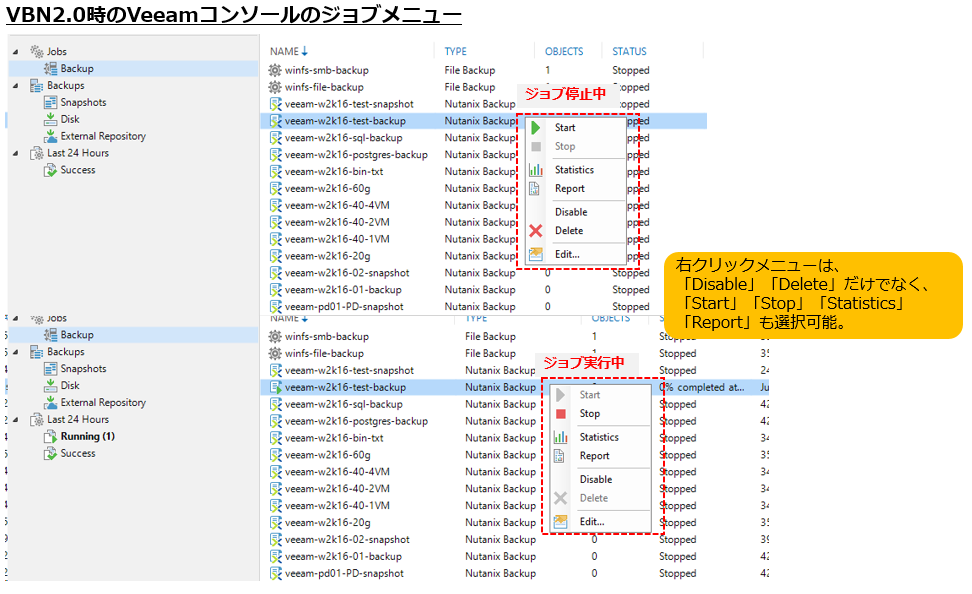Image resolution: width=972 pixels, height=594 pixels.
Task: Select veeam-w2k16-bin-txt in the upper list
Action: tap(334, 172)
